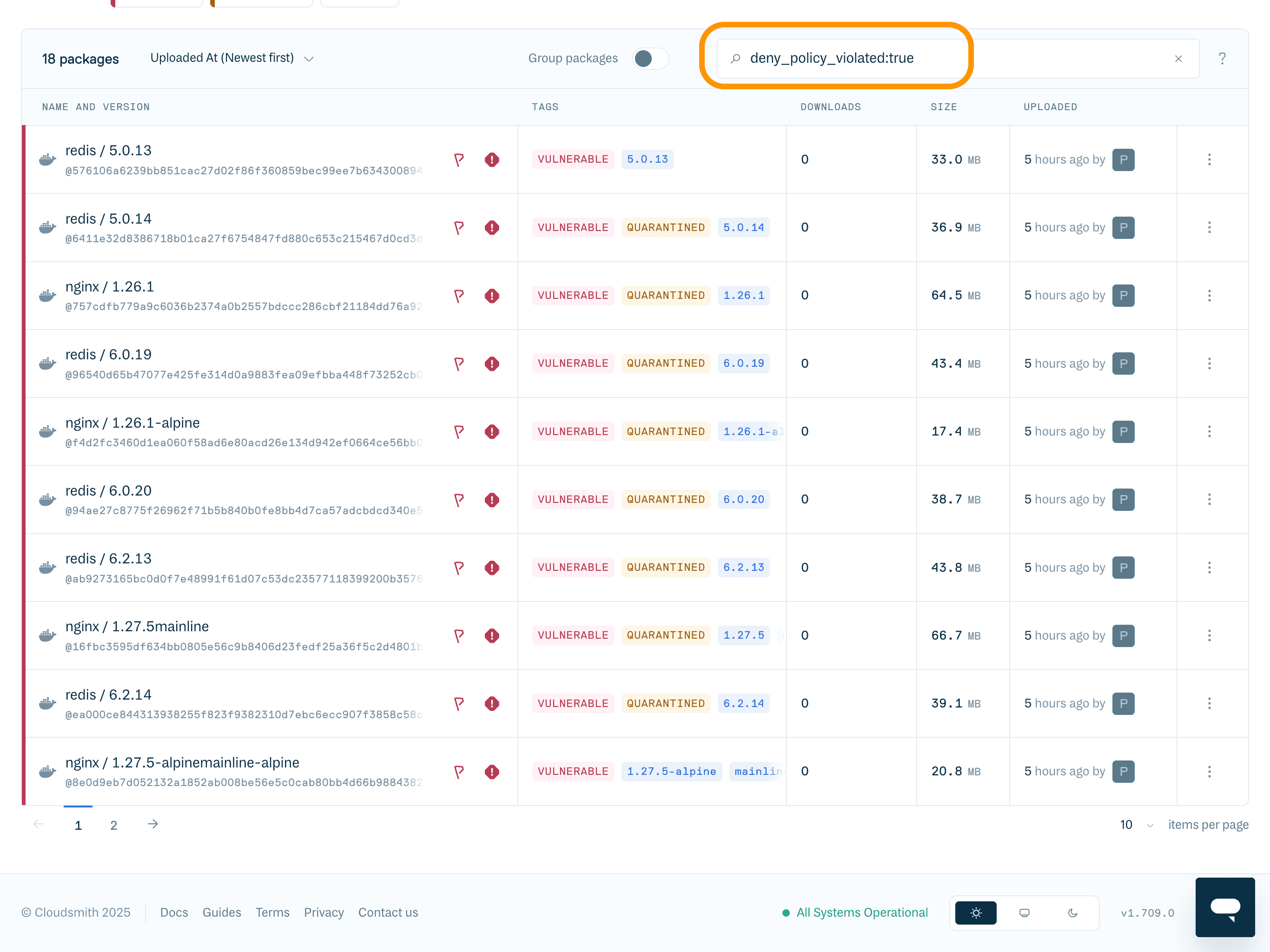Open the nginx / 1.26.1-alpine package

[132, 423]
